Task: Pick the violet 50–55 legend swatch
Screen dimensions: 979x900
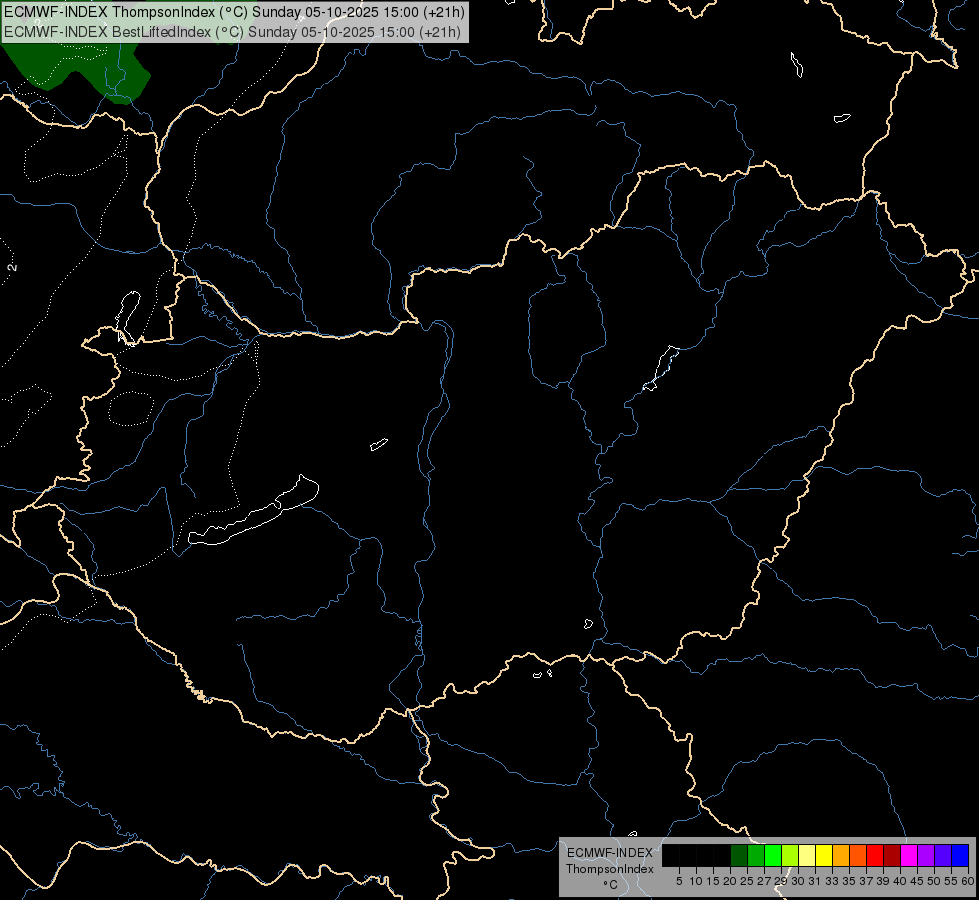Action: 943,855
